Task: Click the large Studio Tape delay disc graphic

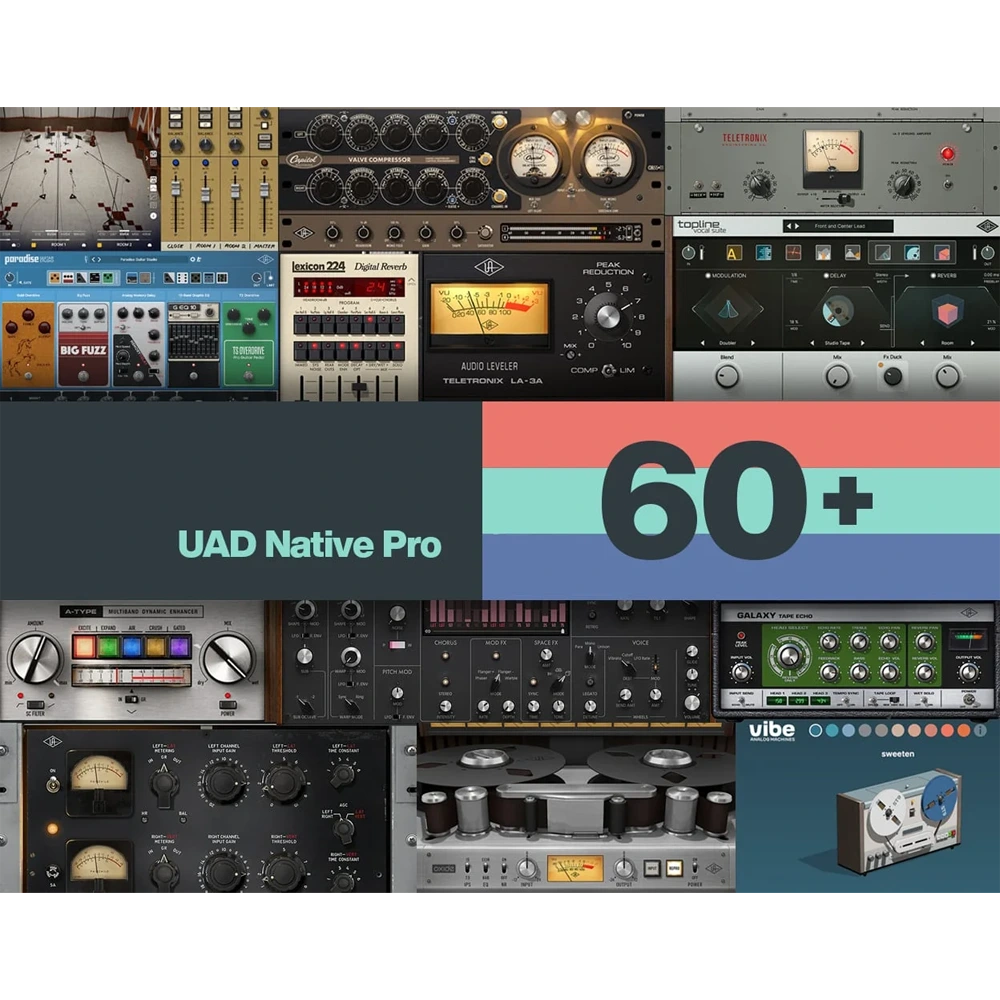Action: click(837, 310)
